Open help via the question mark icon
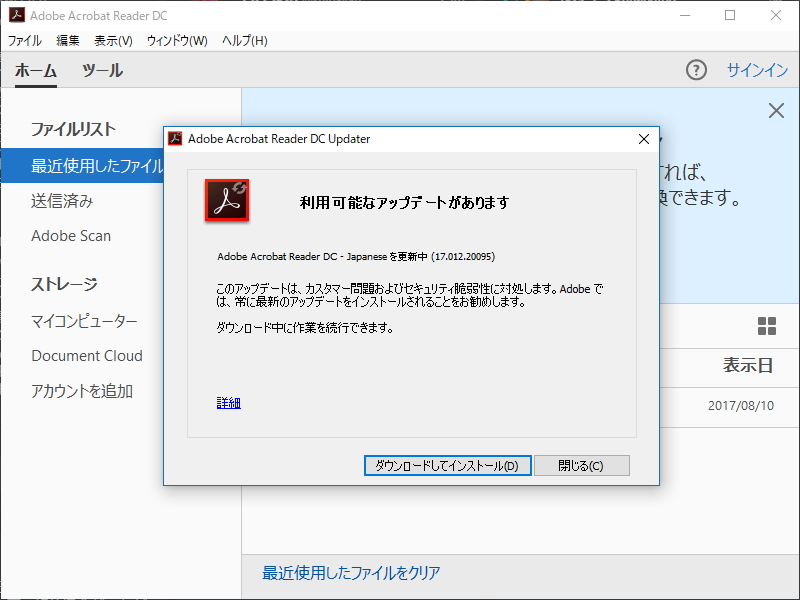 [696, 71]
